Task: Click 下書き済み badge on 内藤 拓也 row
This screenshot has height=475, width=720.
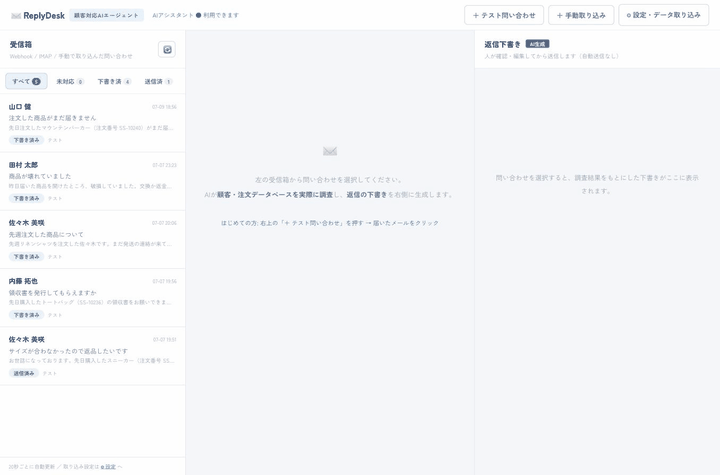Action: [x=26, y=315]
